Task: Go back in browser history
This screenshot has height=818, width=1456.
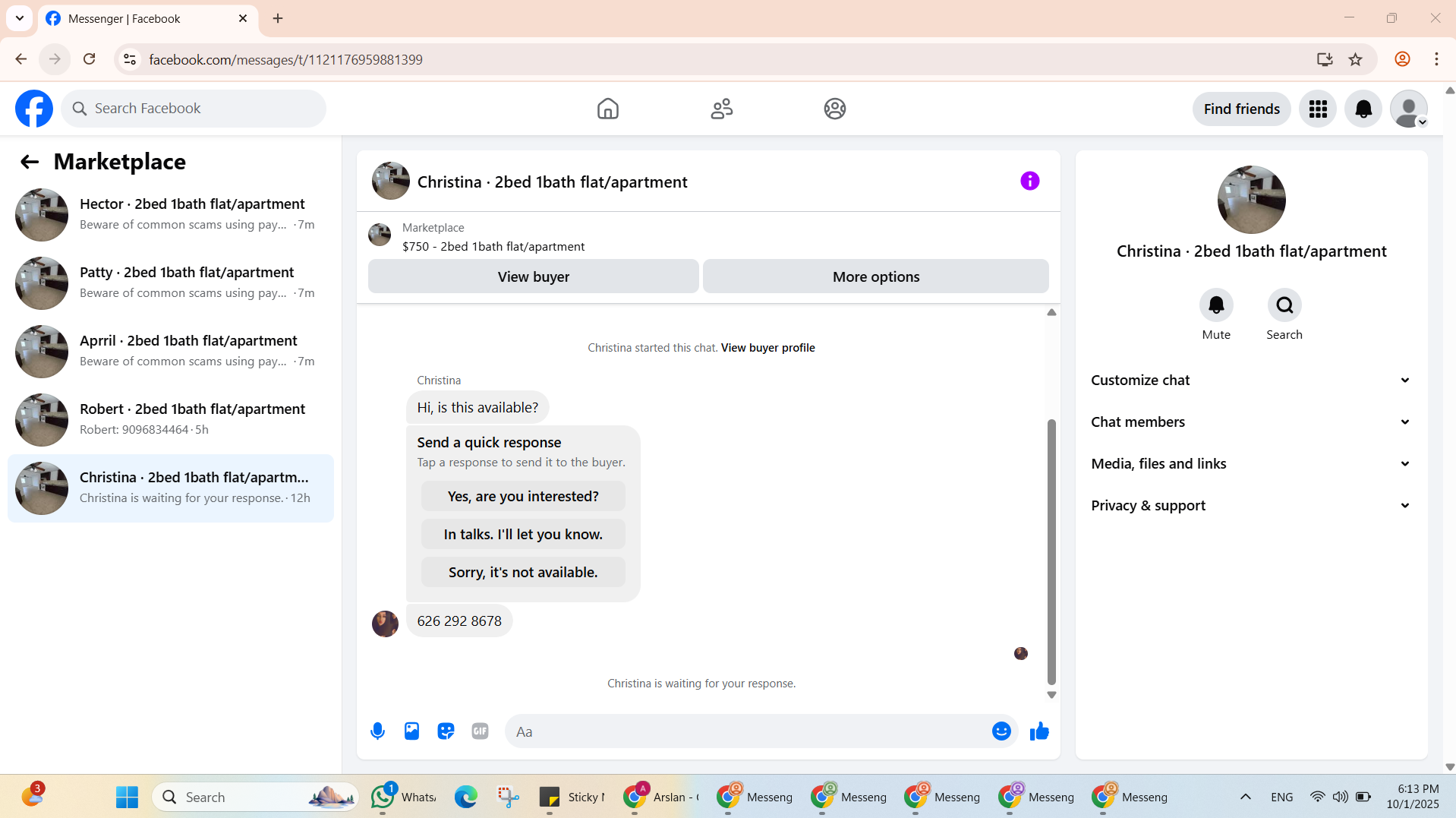Action: [x=20, y=59]
